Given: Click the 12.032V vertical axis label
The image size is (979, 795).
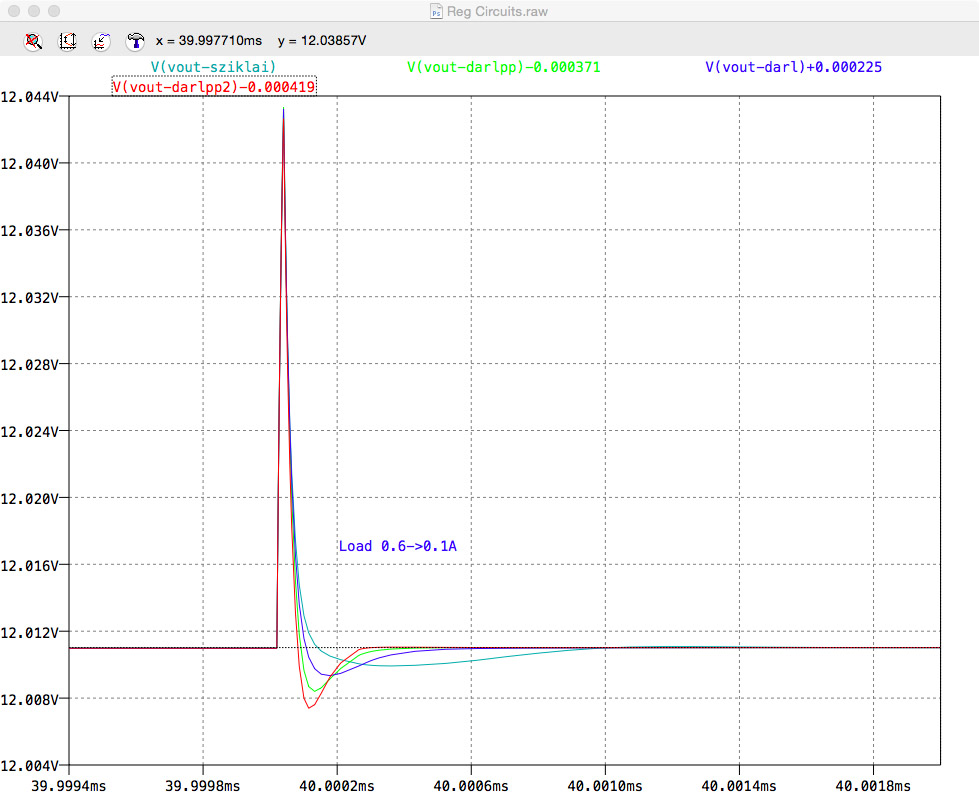Looking at the screenshot, I should pyautogui.click(x=29, y=297).
